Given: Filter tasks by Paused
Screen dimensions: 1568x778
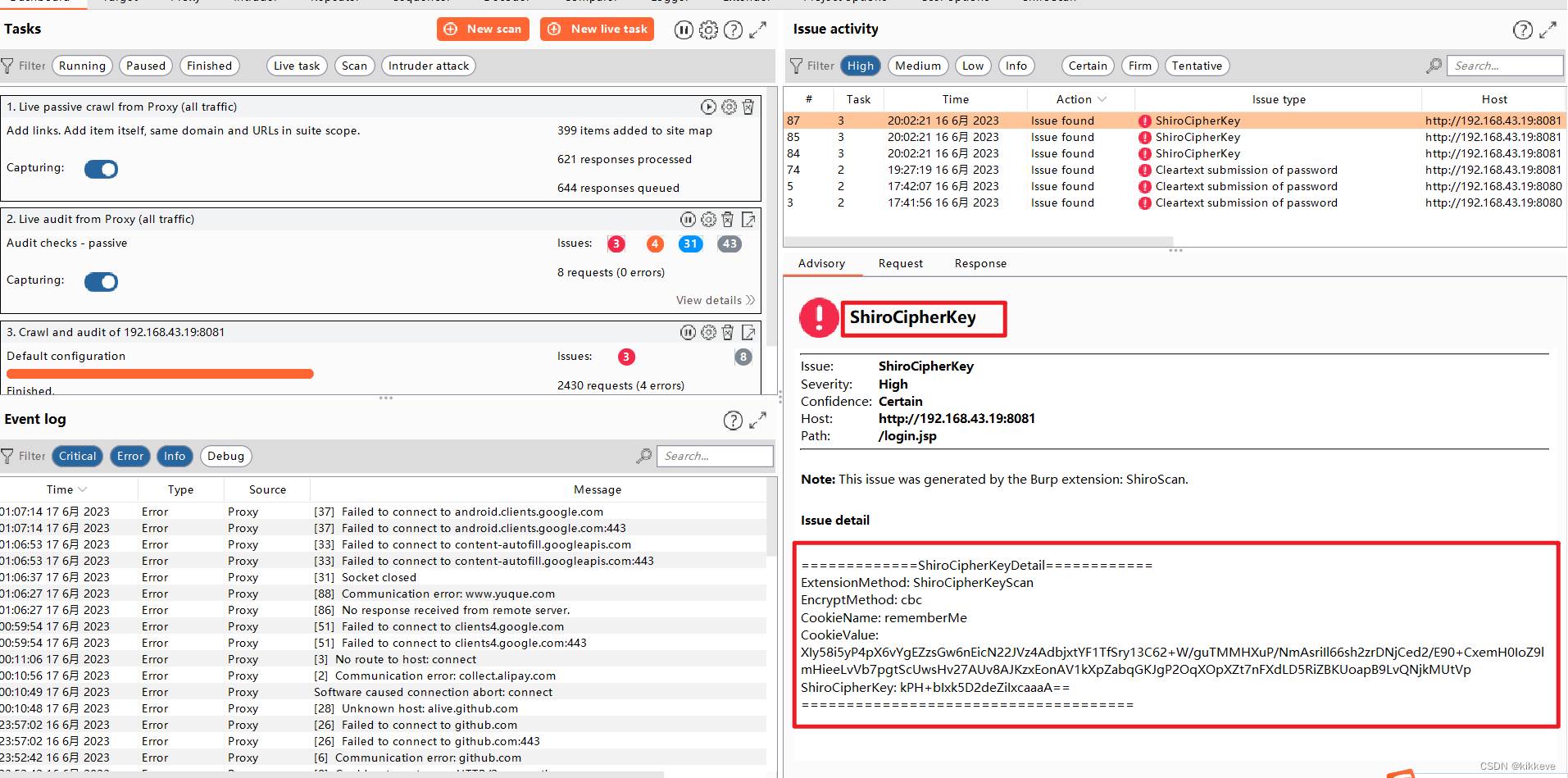Looking at the screenshot, I should coord(146,66).
